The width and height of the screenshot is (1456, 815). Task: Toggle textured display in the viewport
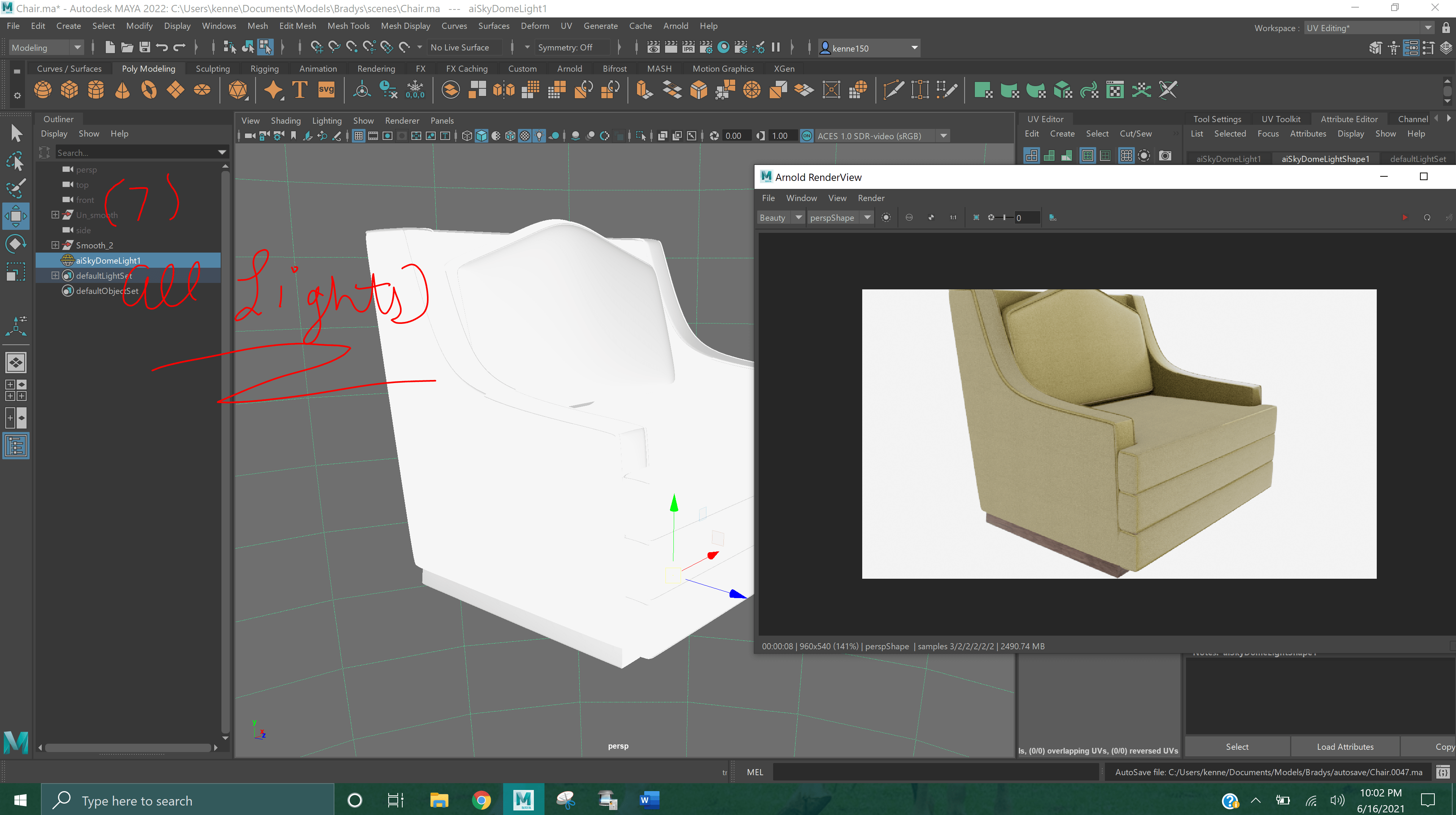524,136
